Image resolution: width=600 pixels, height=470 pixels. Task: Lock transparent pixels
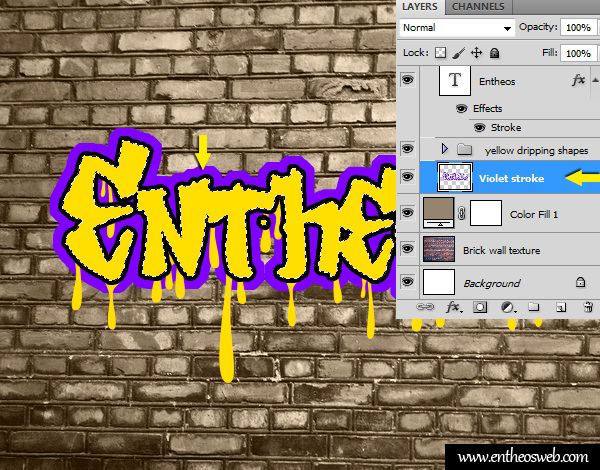point(440,52)
